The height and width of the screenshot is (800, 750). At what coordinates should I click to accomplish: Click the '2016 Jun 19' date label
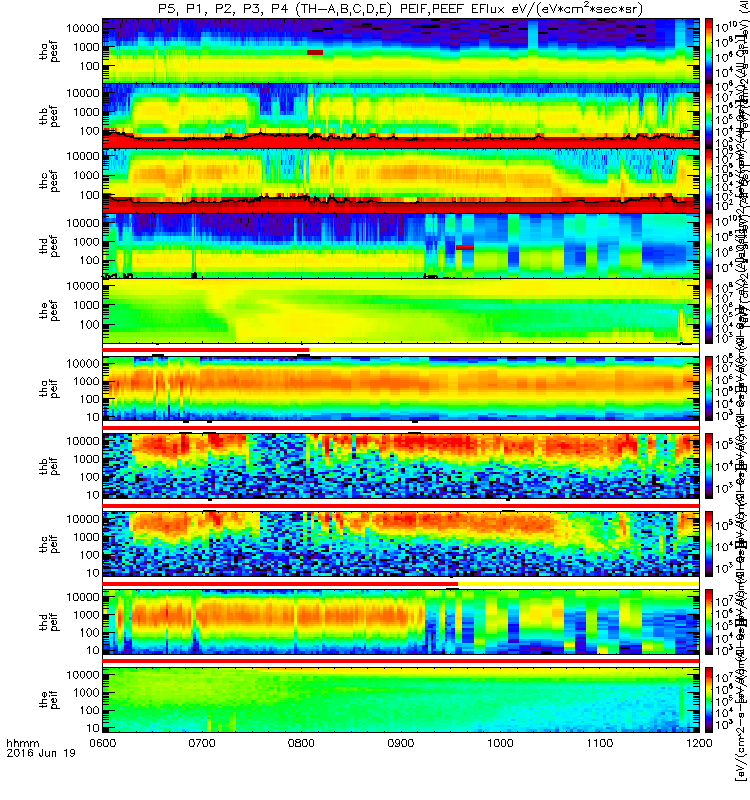[41, 753]
